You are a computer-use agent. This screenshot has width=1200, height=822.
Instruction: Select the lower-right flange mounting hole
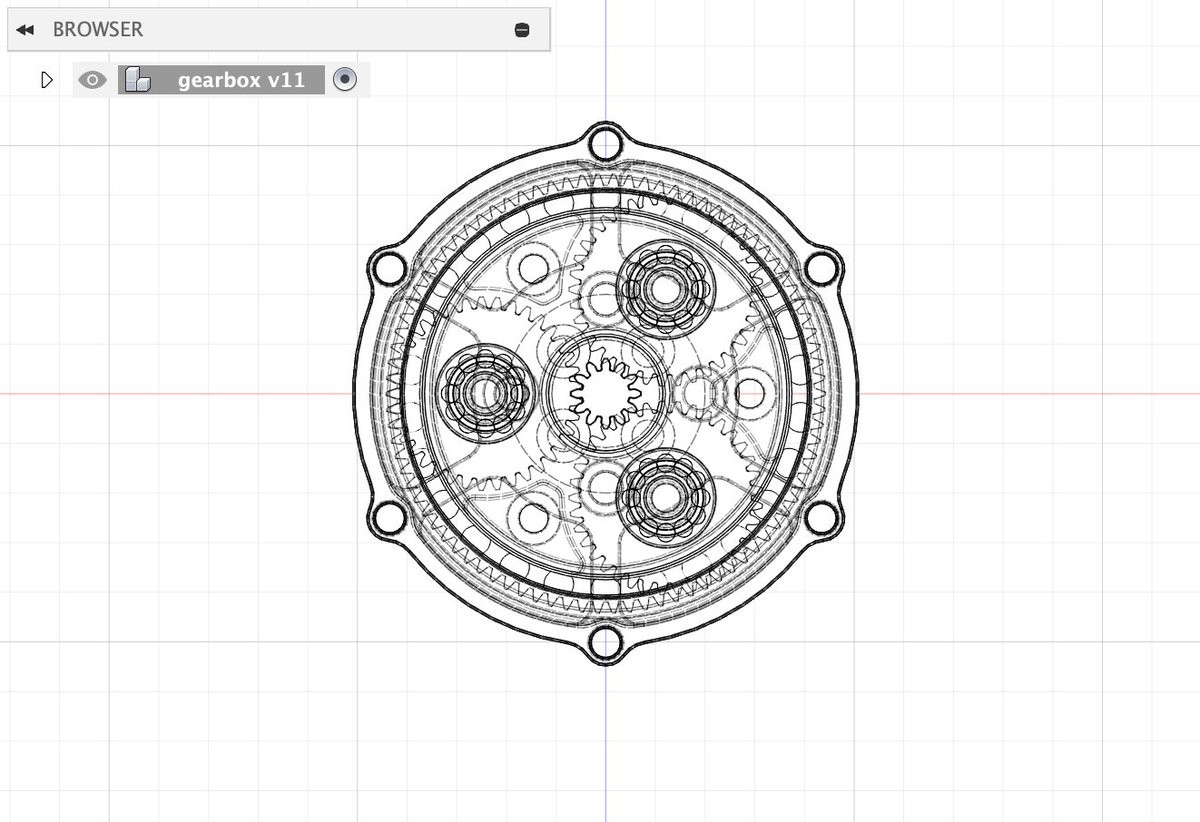tap(821, 518)
